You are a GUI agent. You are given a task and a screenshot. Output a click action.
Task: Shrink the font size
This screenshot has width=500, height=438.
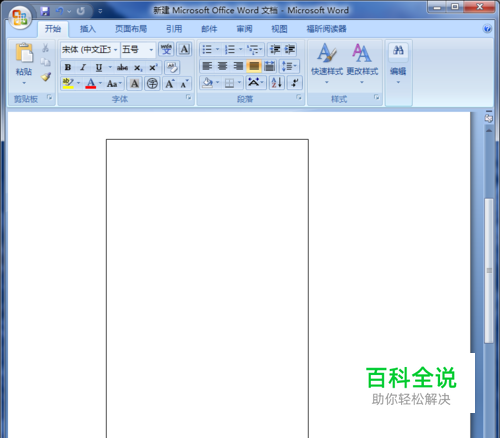(x=184, y=83)
